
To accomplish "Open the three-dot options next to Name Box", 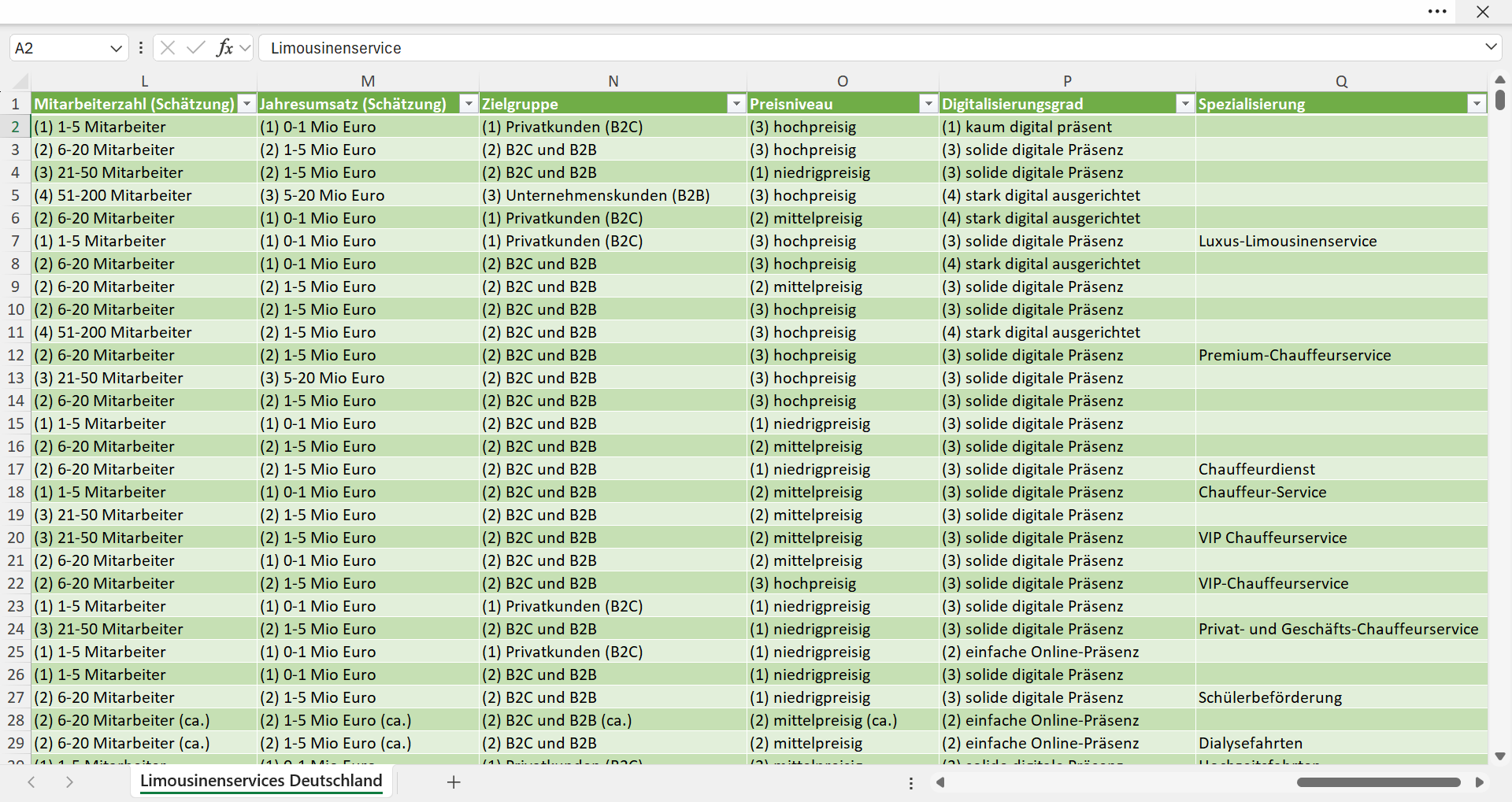I will point(141,48).
